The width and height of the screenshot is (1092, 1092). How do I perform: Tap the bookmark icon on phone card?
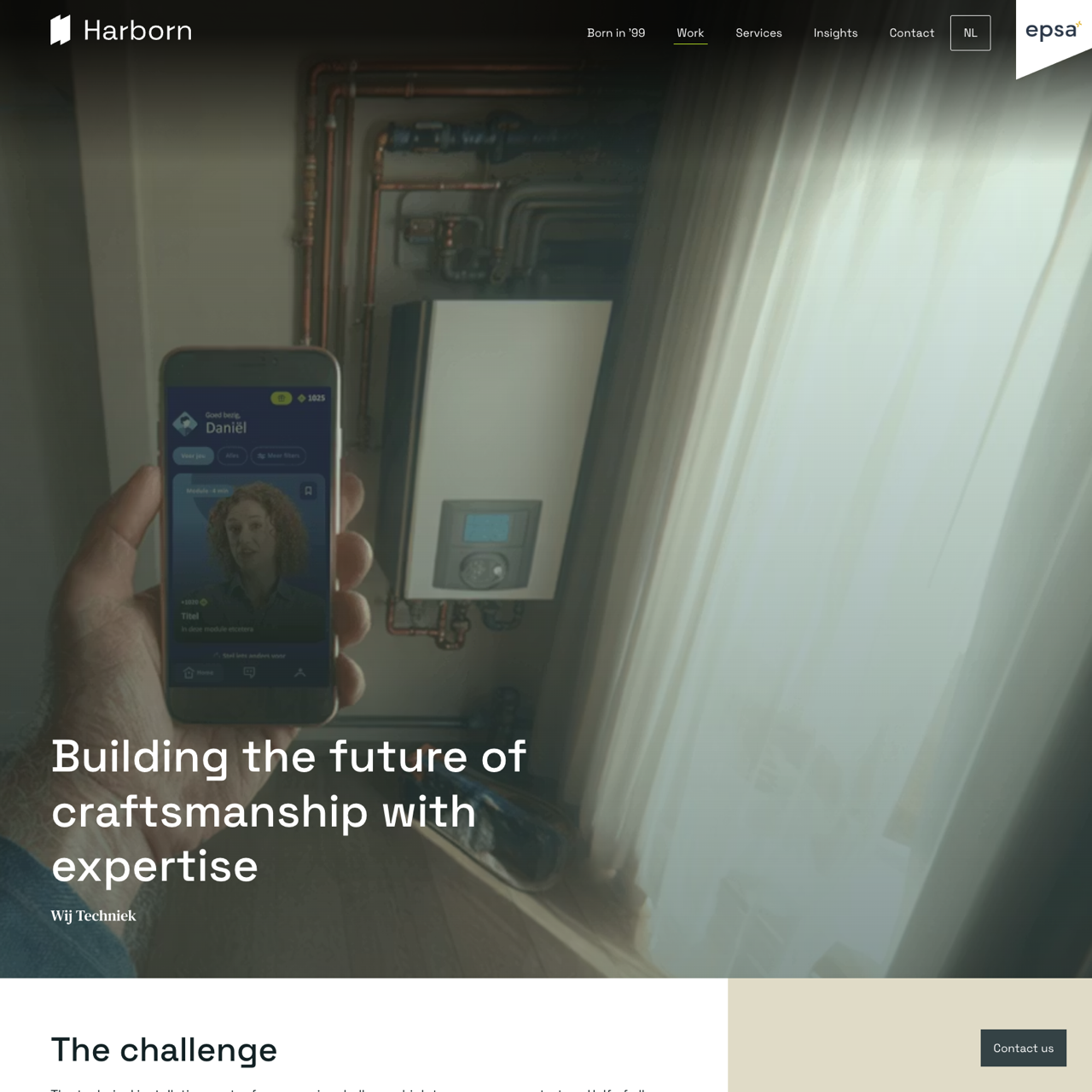pyautogui.click(x=308, y=491)
